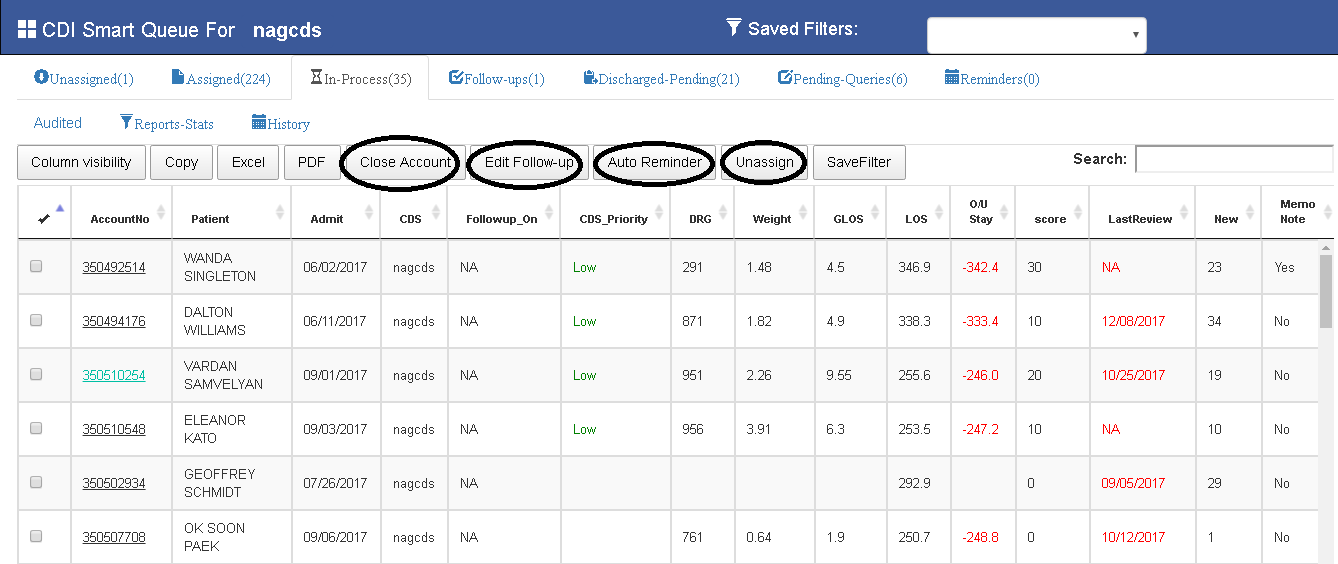Click the Reminders calendar icon
The width and height of the screenshot is (1338, 564).
[952, 77]
